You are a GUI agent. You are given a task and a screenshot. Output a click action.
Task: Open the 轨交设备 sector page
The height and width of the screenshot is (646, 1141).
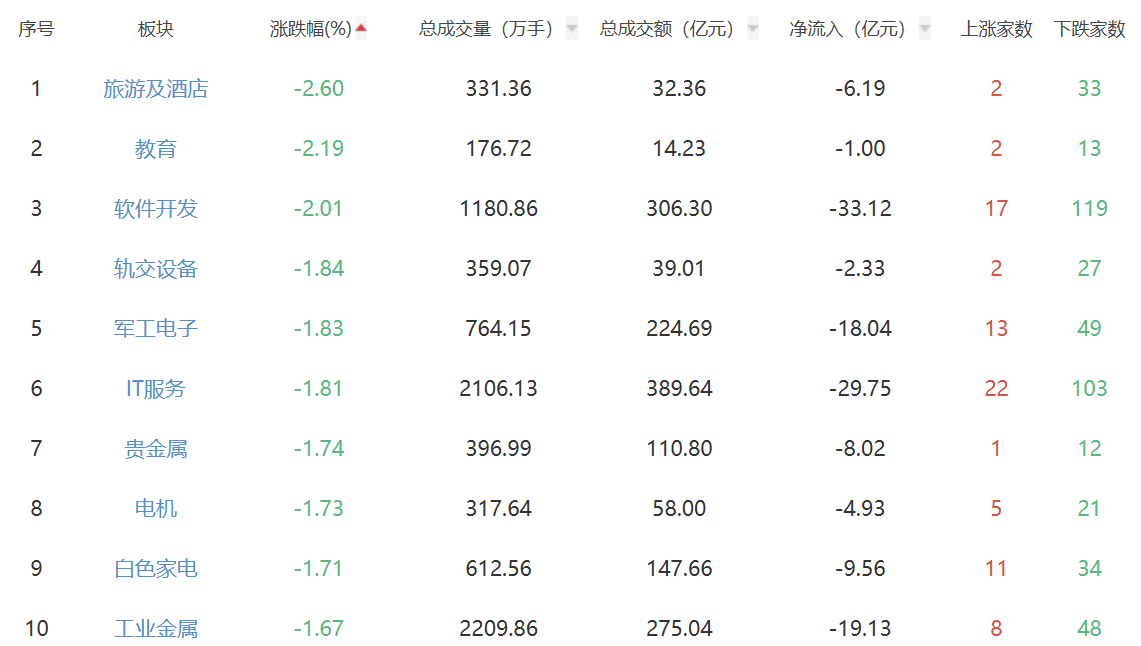(155, 269)
